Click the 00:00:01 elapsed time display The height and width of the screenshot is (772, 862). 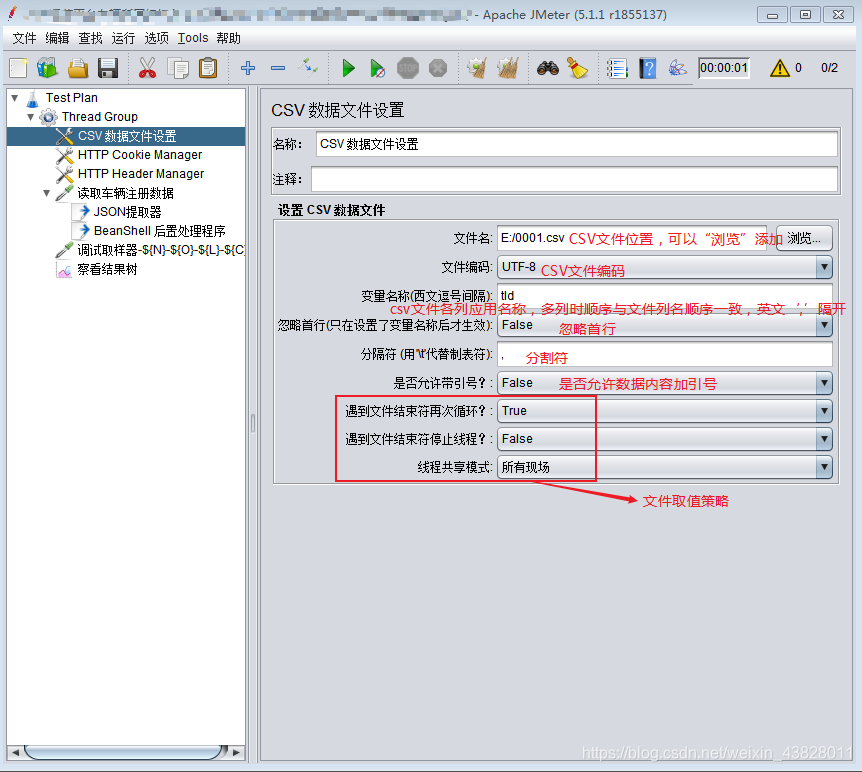(x=723, y=68)
